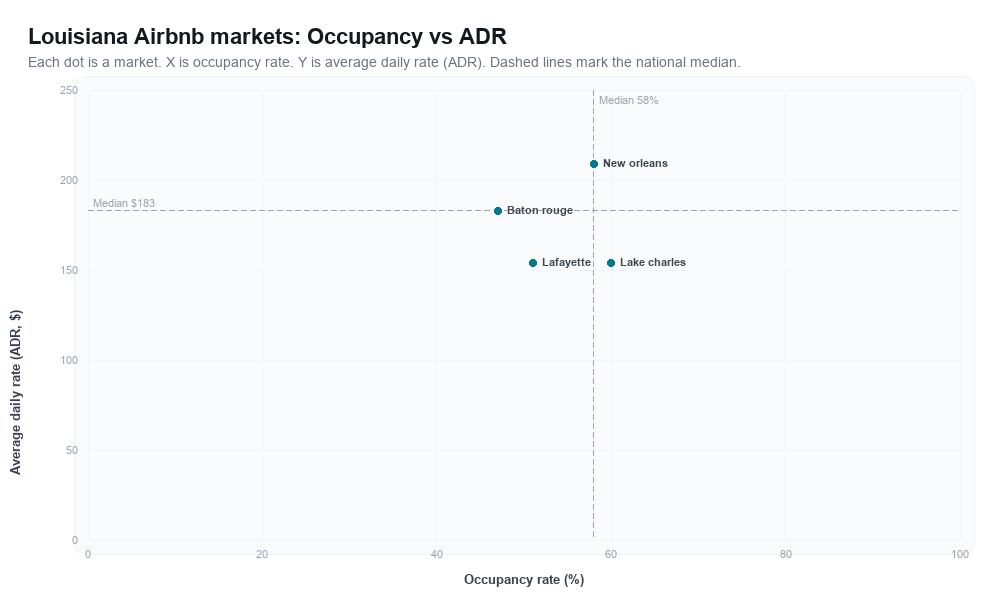The width and height of the screenshot is (1000, 600).
Task: Click the Lafayette data point
Action: tap(533, 263)
